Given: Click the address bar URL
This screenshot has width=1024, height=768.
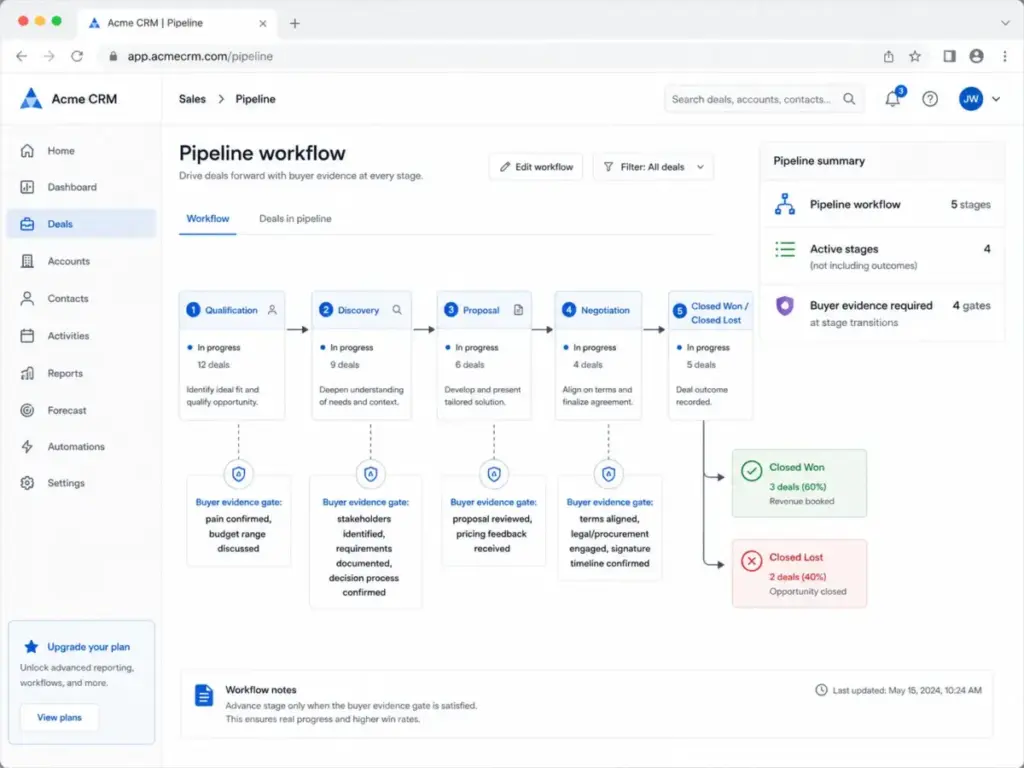Looking at the screenshot, I should (x=200, y=56).
